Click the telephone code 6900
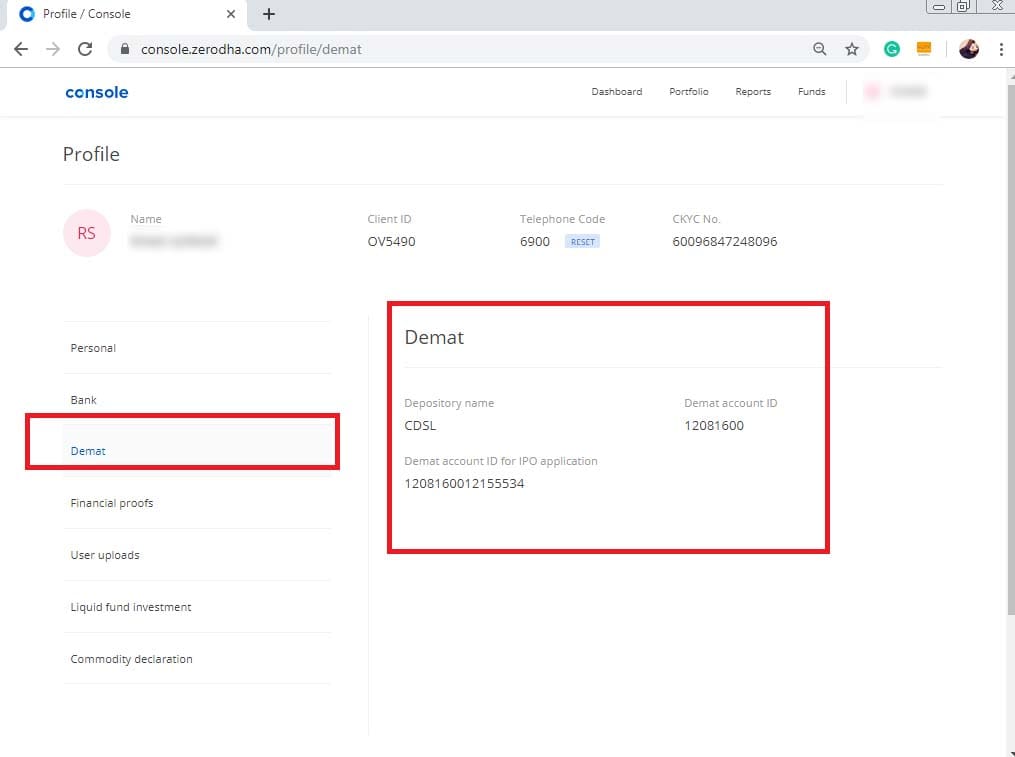Image resolution: width=1015 pixels, height=757 pixels. pyautogui.click(x=535, y=242)
